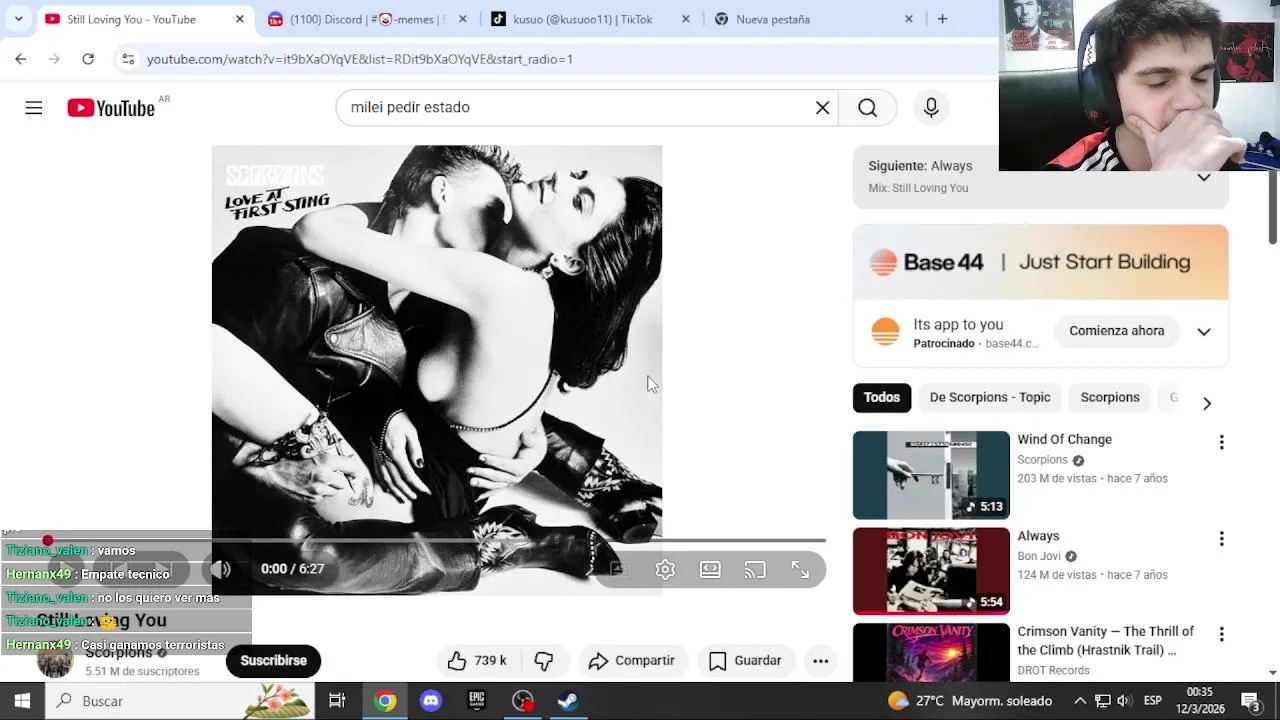Open a new Chrome tab
The image size is (1280, 720).
942,19
